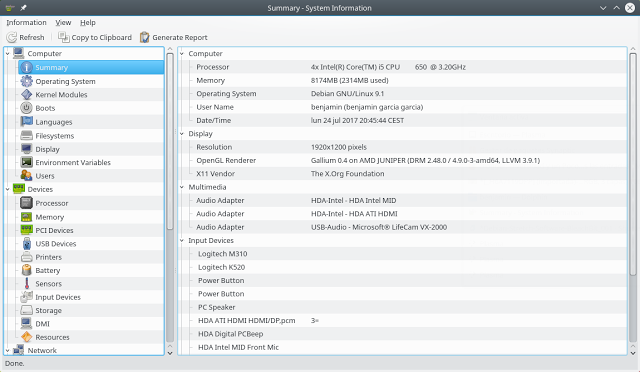Collapse the Multimedia section in details pane

182,187
